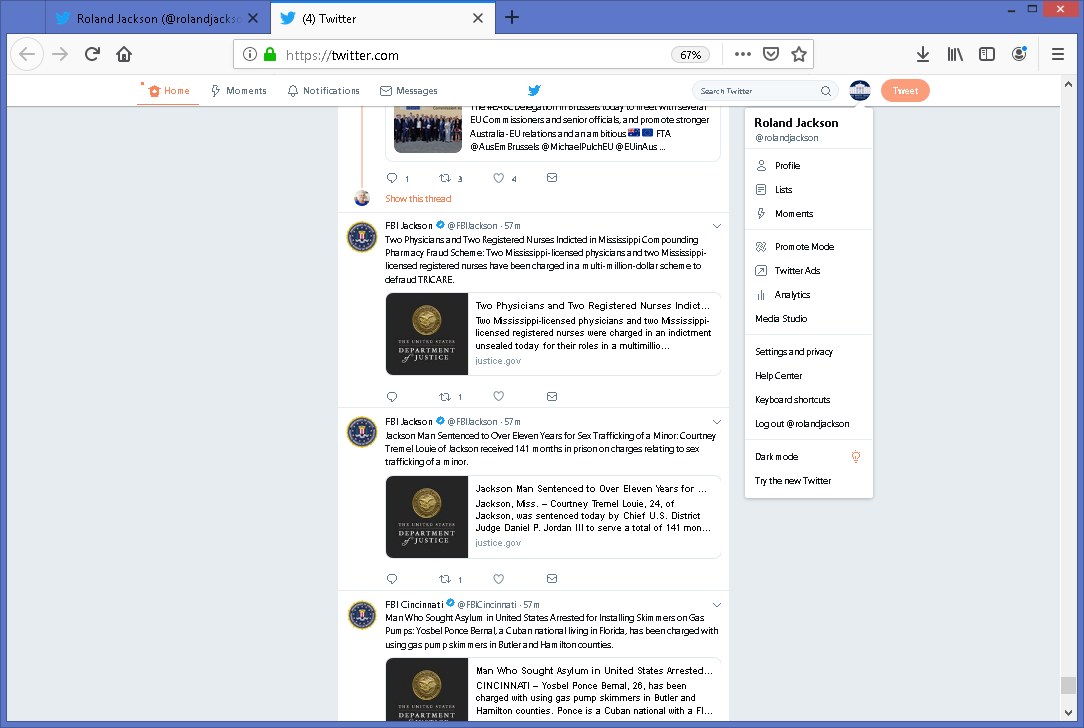Choose Try the new Twitter

[808, 481]
